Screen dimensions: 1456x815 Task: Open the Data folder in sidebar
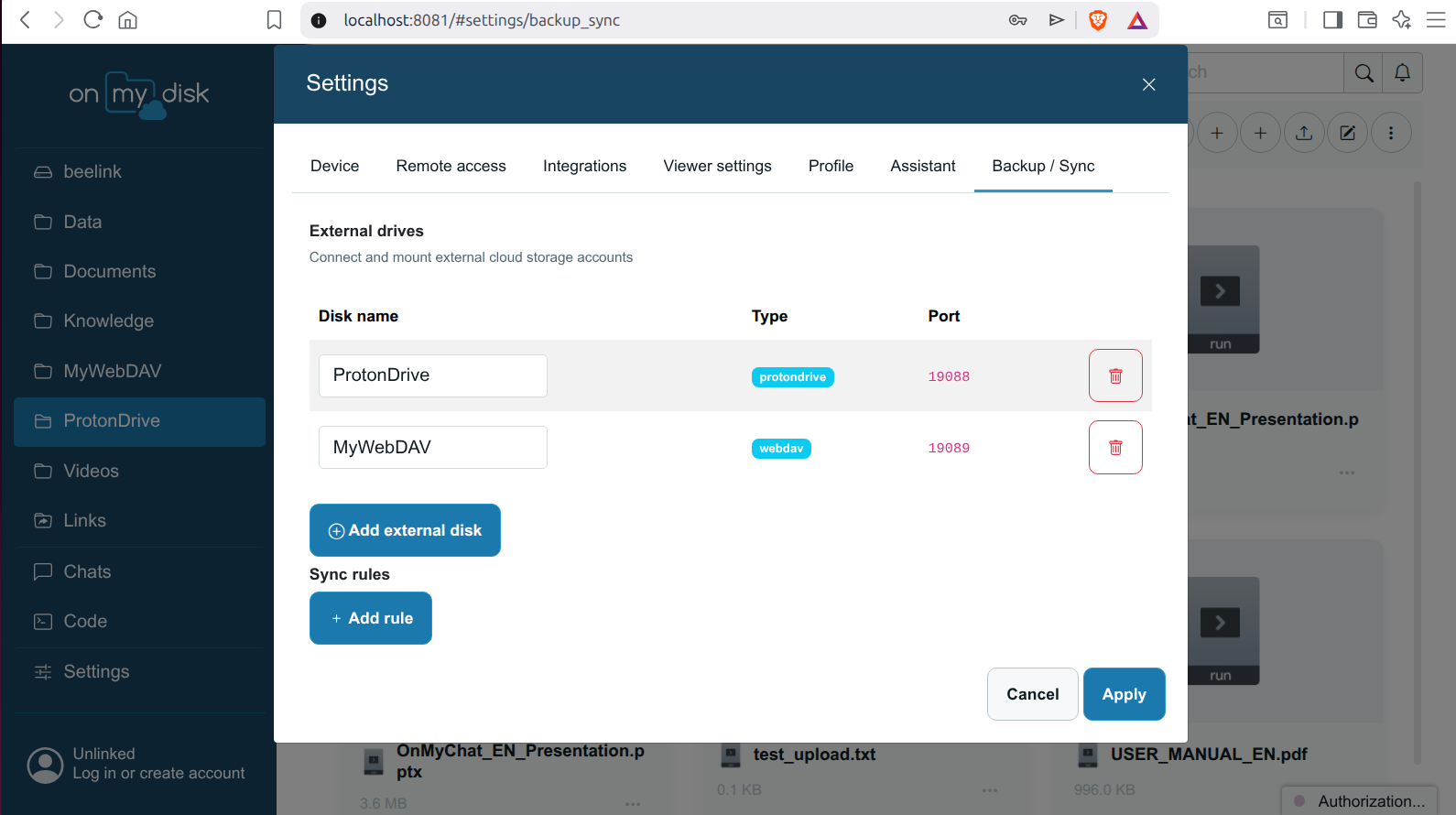(139, 222)
